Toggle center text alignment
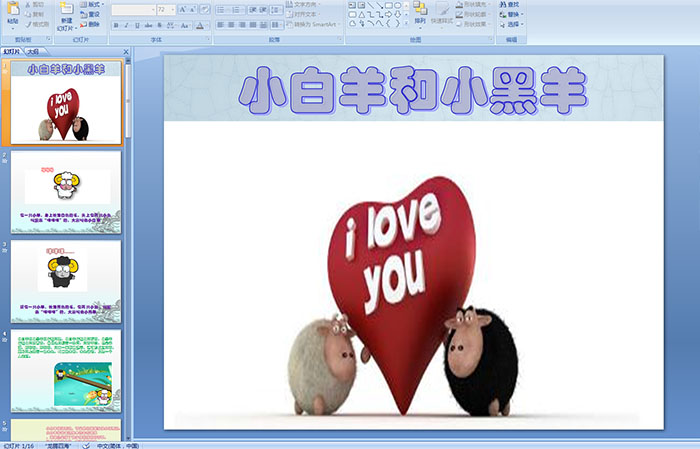 click(231, 25)
